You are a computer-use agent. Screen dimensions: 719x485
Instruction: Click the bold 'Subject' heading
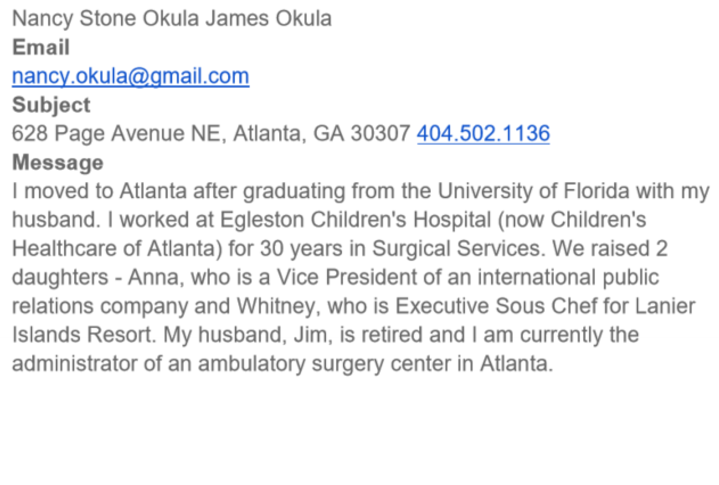tap(51, 105)
